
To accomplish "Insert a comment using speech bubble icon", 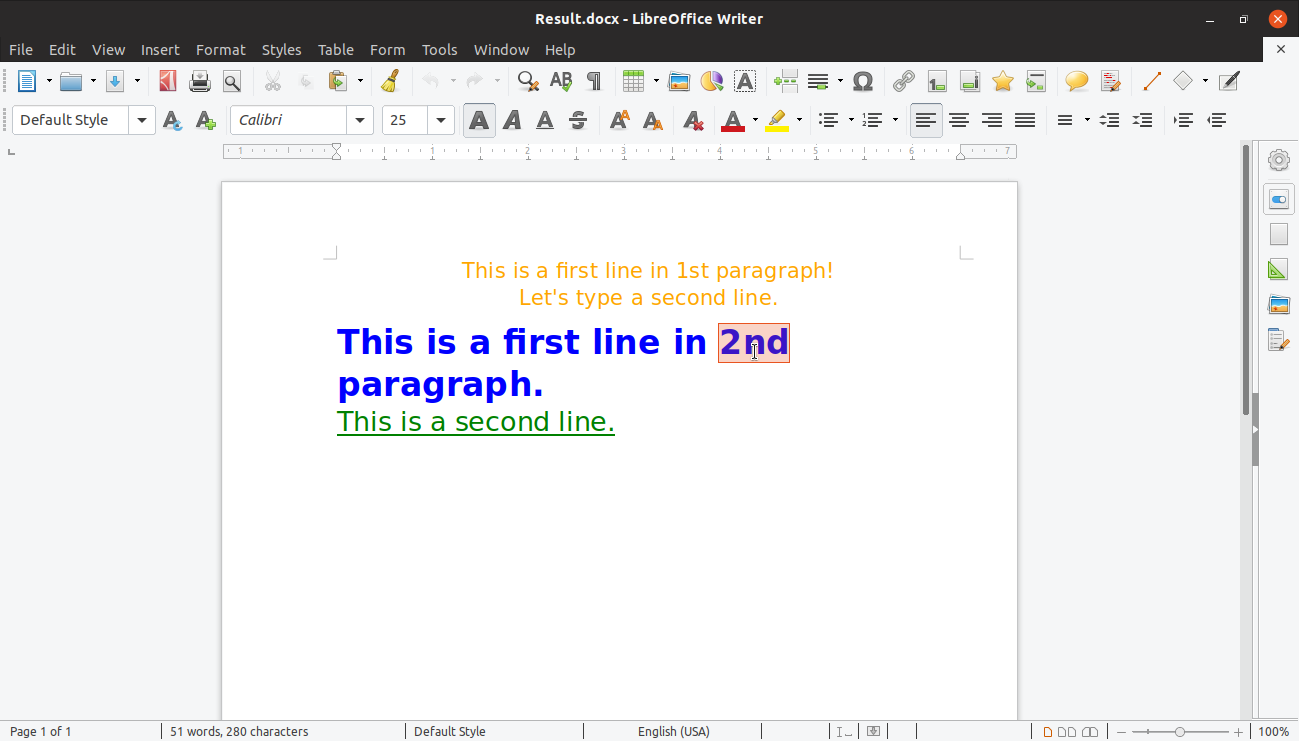I will point(1076,81).
